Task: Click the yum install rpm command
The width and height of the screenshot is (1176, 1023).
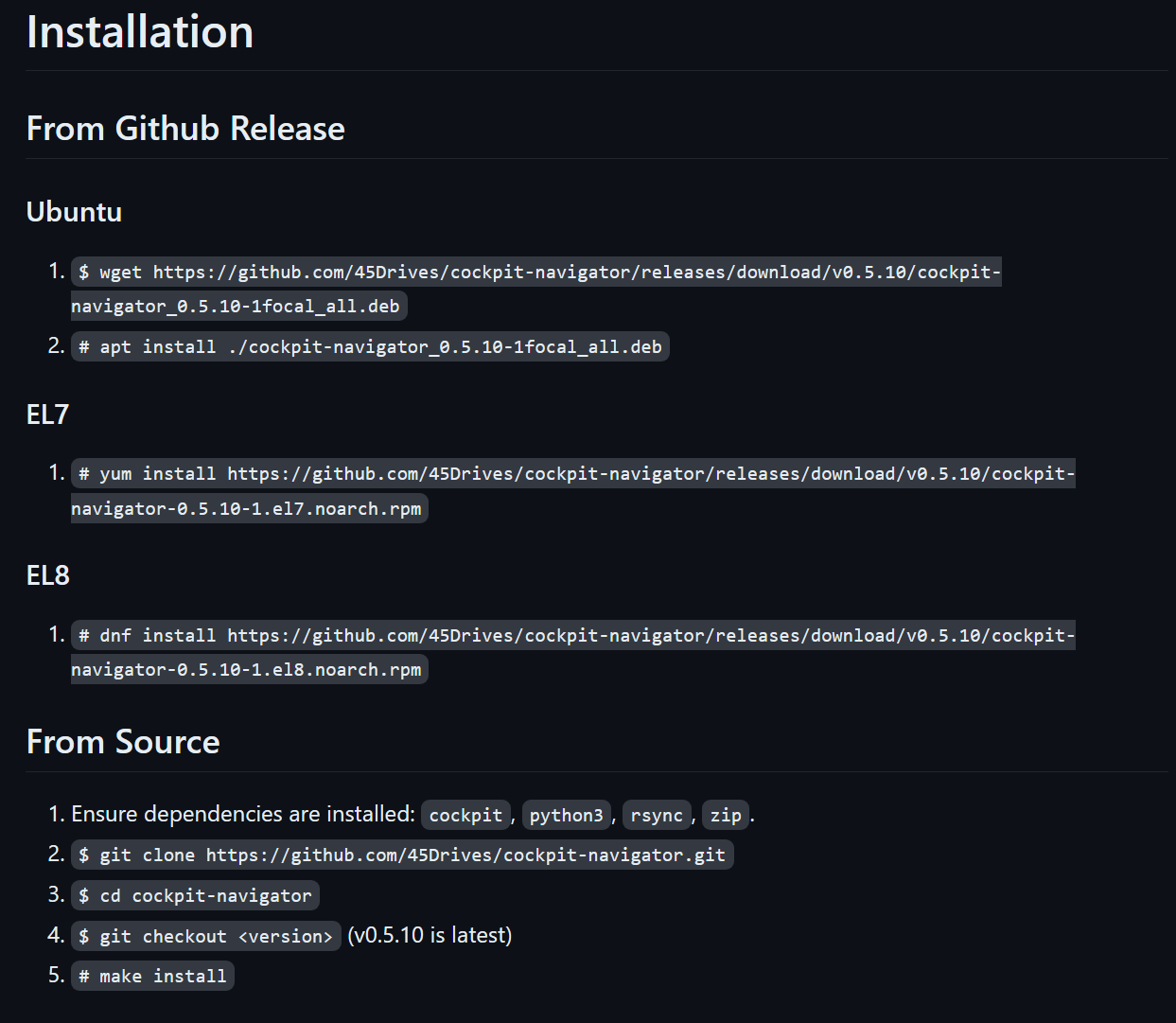Action: point(573,473)
